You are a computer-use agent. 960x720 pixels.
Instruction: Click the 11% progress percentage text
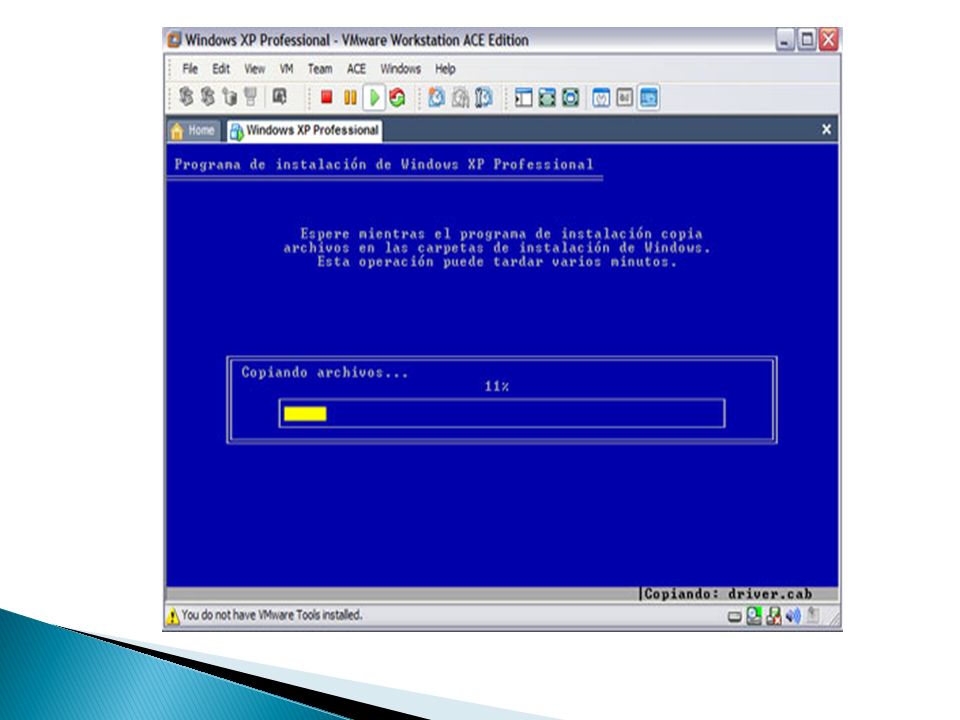(x=497, y=386)
